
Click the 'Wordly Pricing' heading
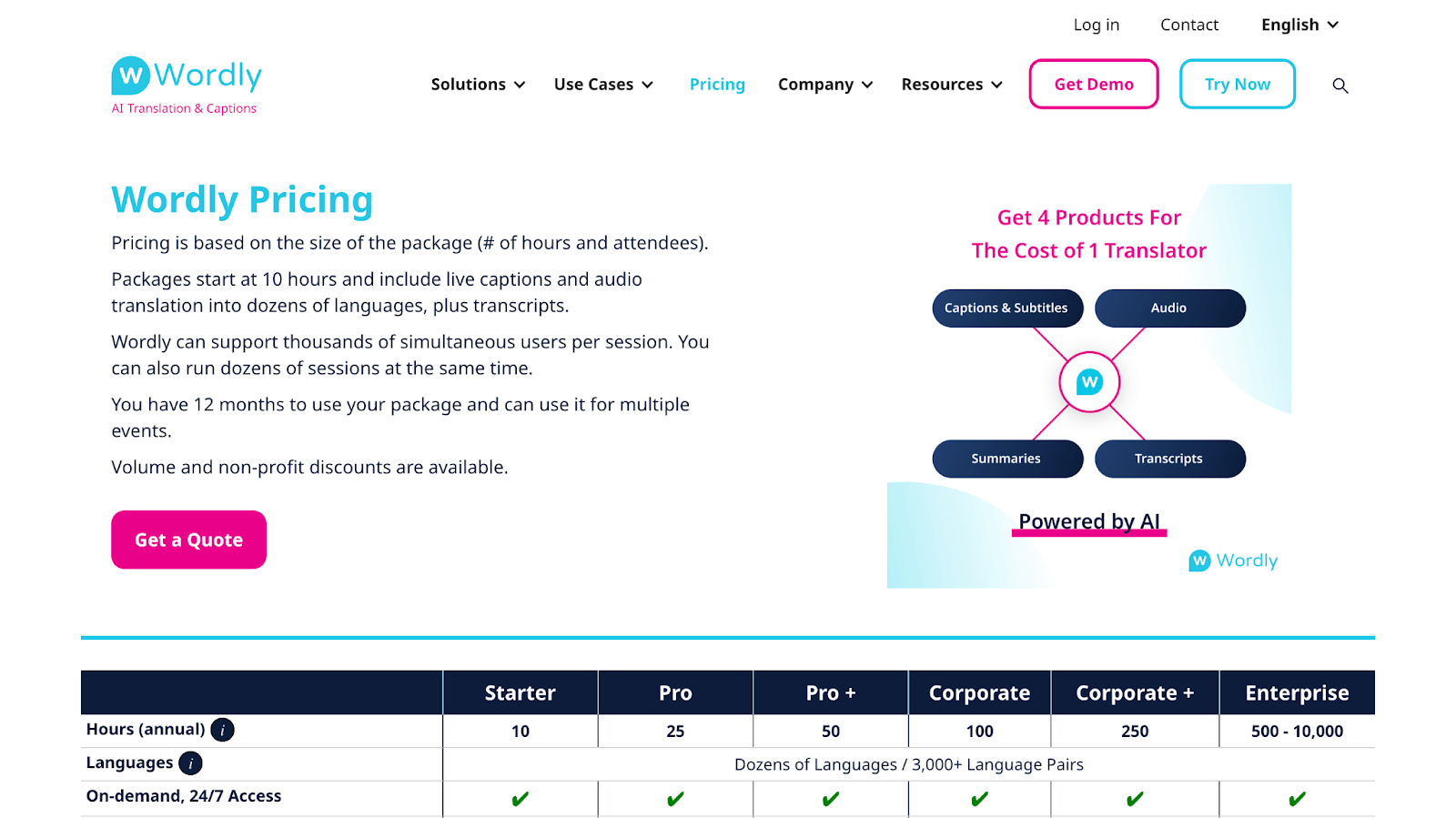tap(242, 200)
